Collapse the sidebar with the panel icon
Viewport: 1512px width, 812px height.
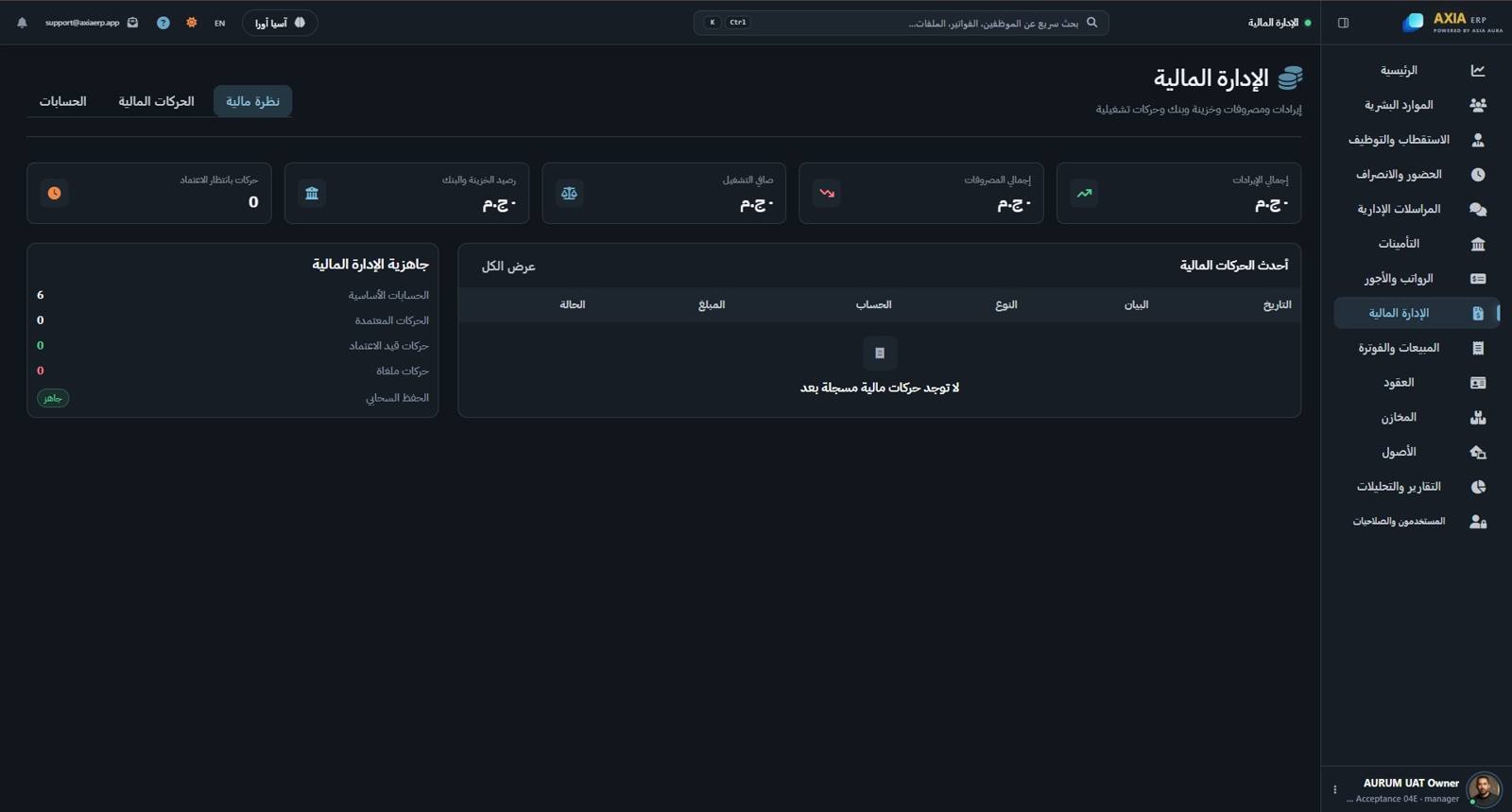(x=1343, y=23)
